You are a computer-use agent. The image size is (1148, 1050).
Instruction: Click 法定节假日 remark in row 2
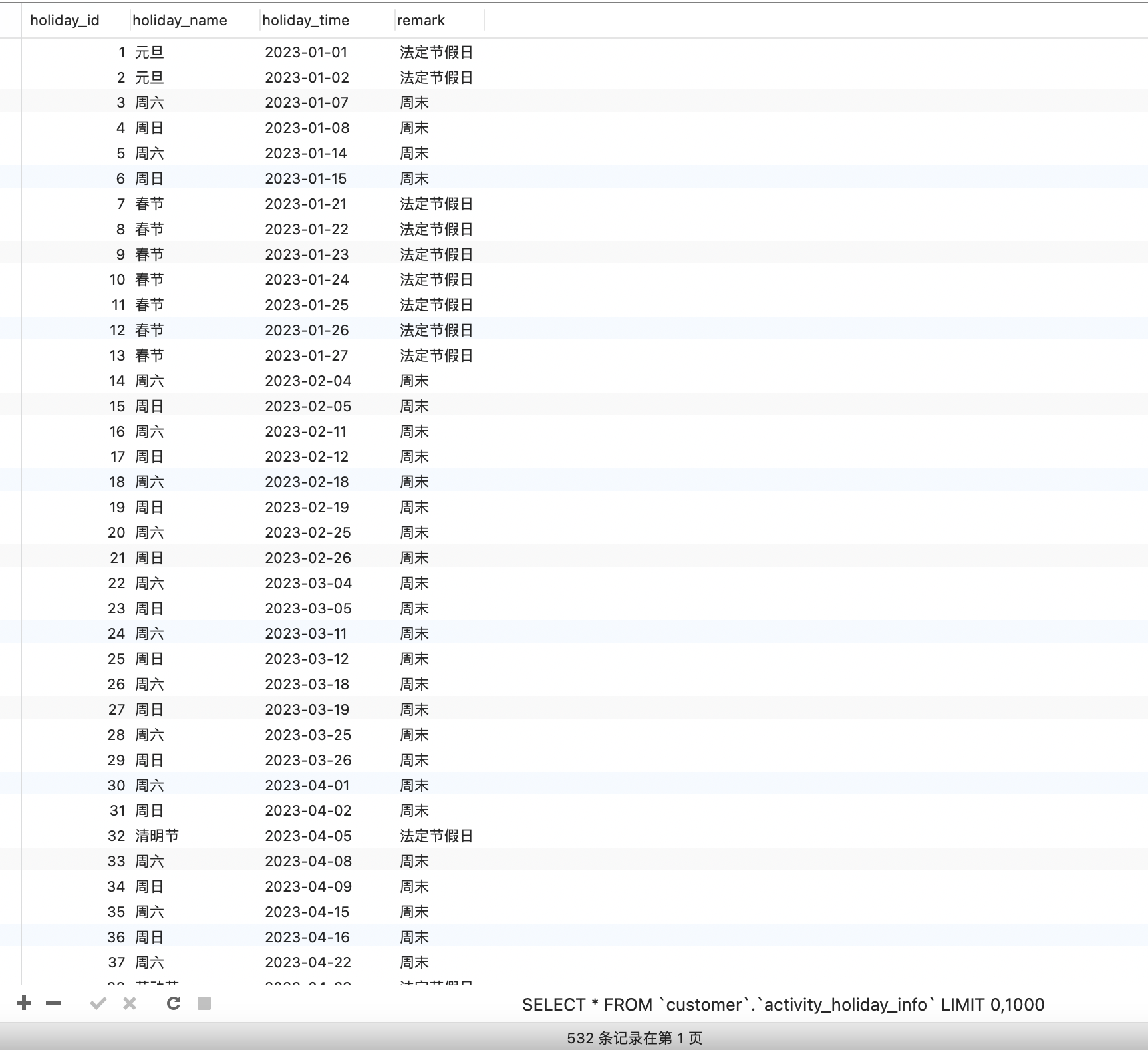coord(436,77)
